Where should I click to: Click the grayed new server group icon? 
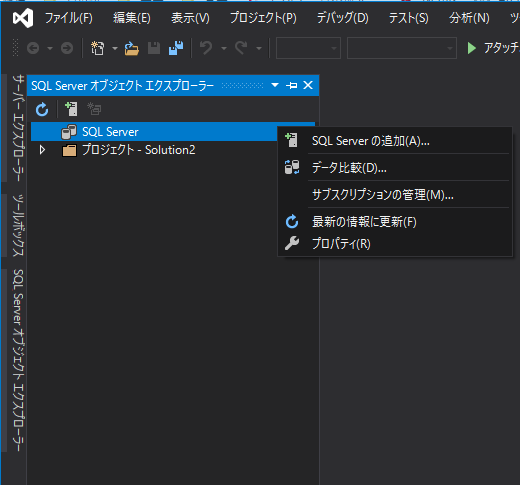pos(94,109)
